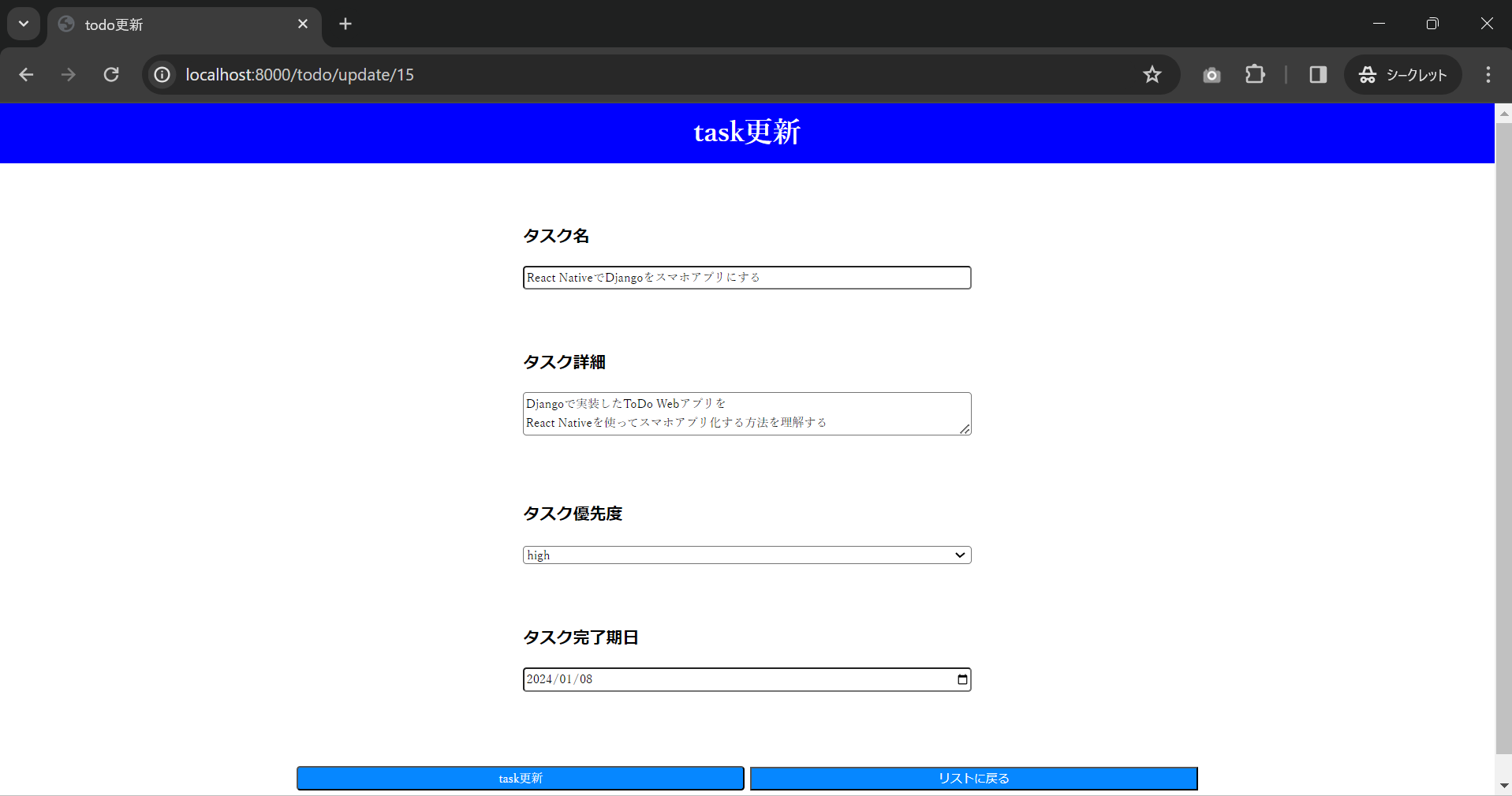Click the forward navigation arrow

tap(68, 75)
